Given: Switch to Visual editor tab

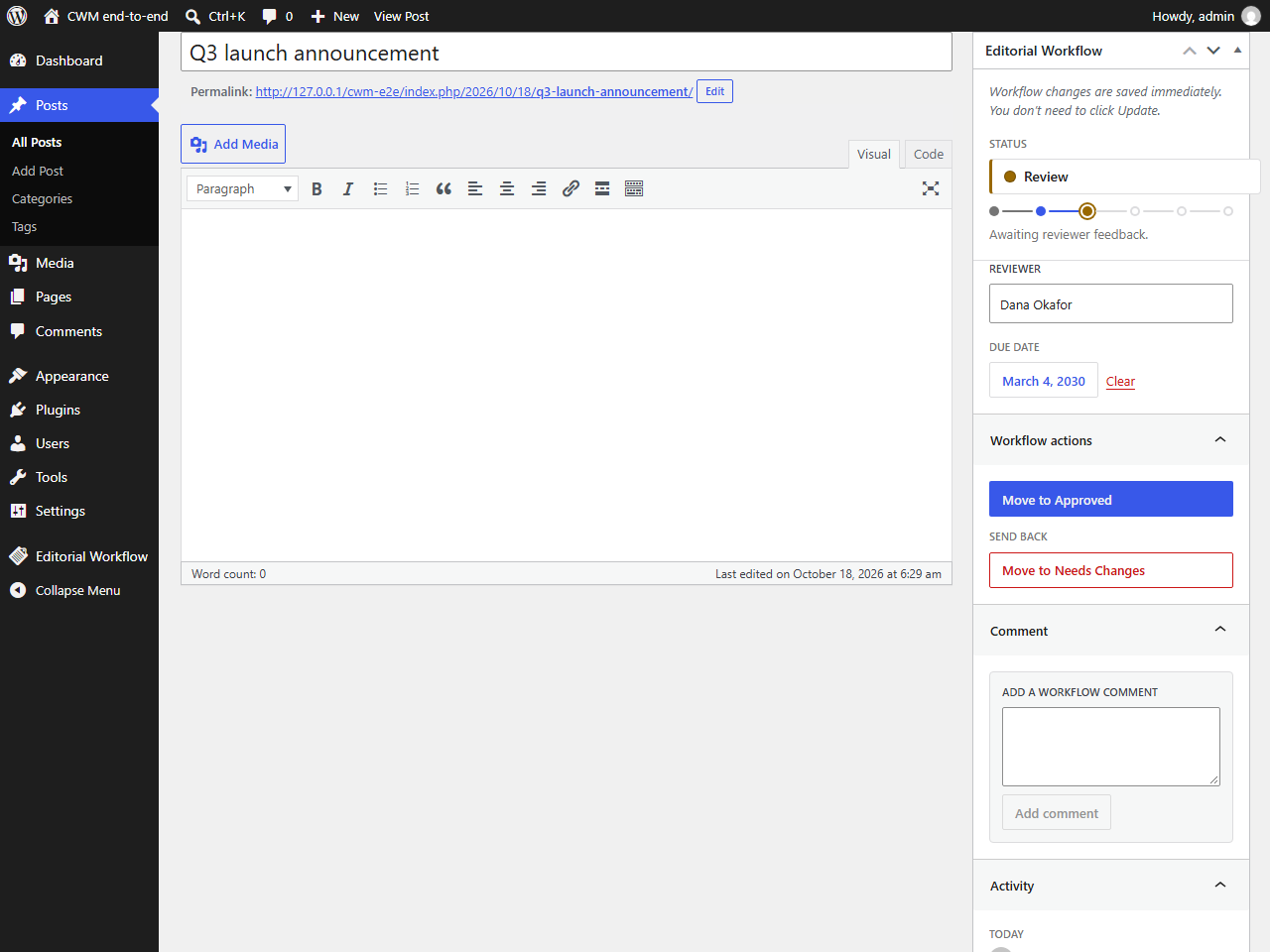Looking at the screenshot, I should [874, 154].
